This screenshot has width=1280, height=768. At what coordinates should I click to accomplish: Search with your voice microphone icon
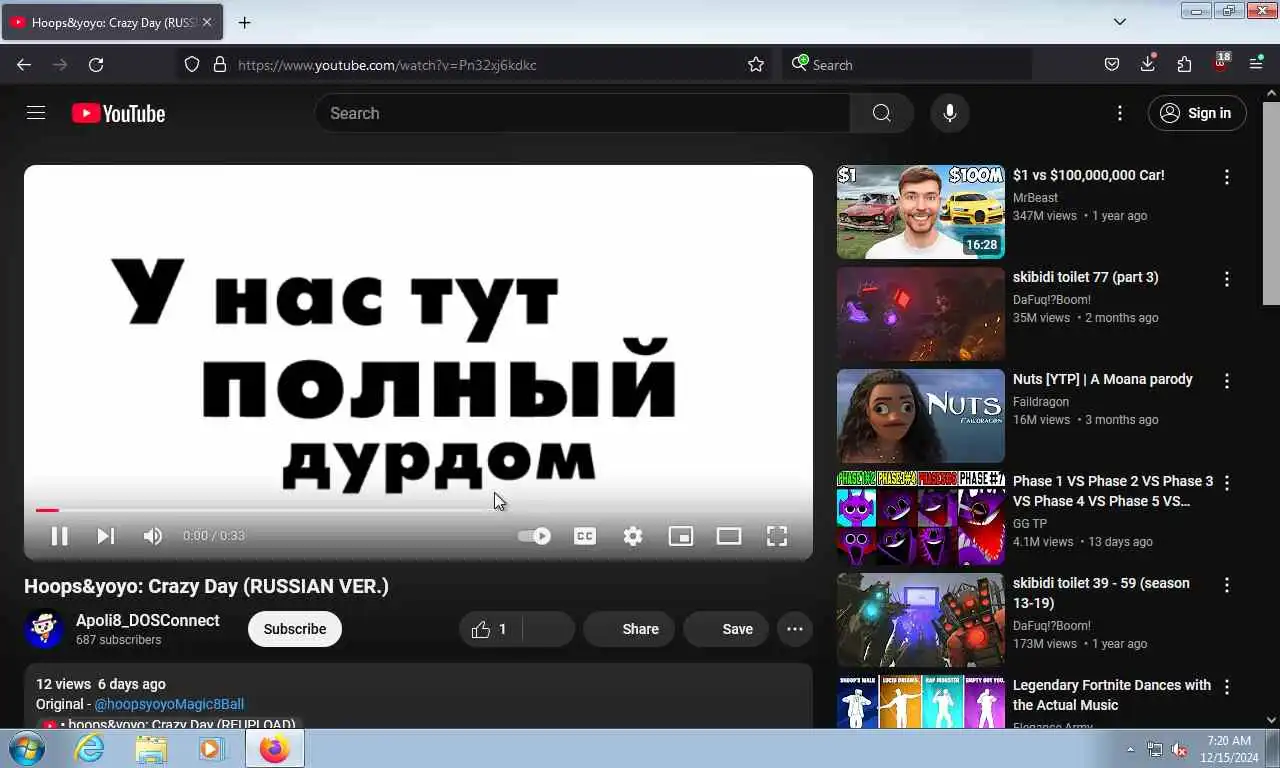tap(949, 113)
